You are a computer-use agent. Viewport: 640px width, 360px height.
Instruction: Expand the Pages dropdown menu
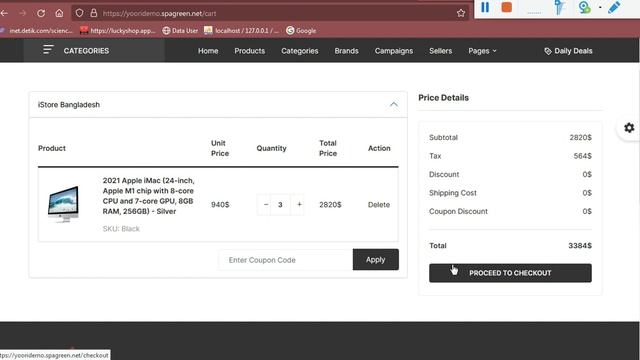click(x=482, y=51)
